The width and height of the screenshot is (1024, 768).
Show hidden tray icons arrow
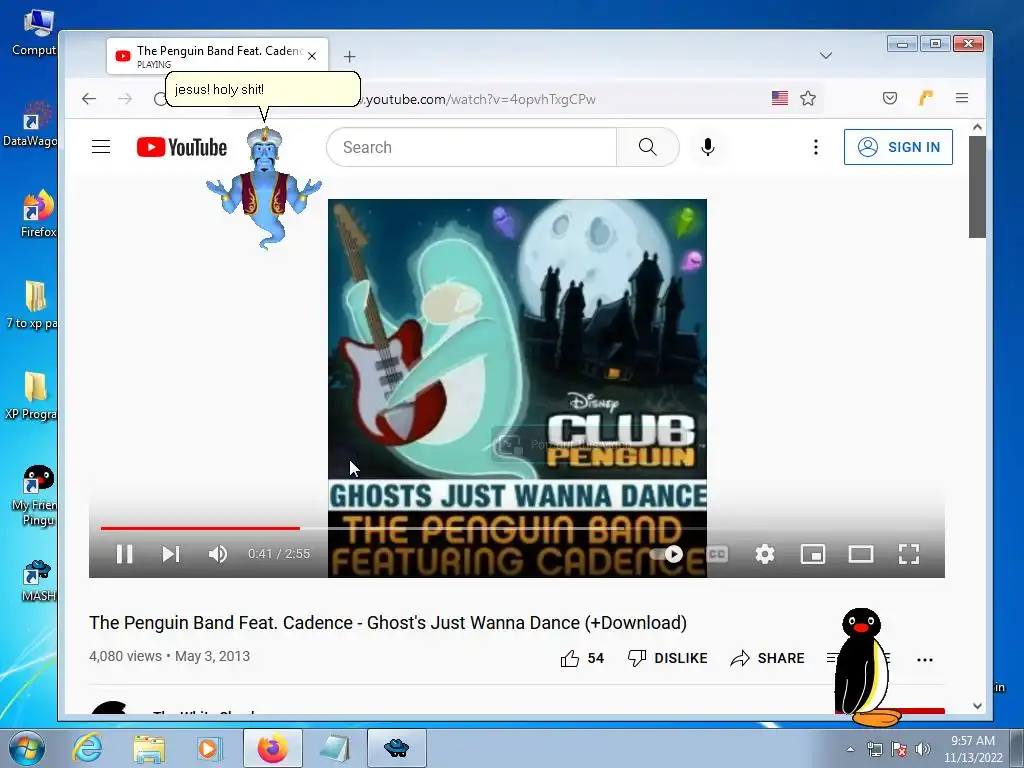click(850, 749)
